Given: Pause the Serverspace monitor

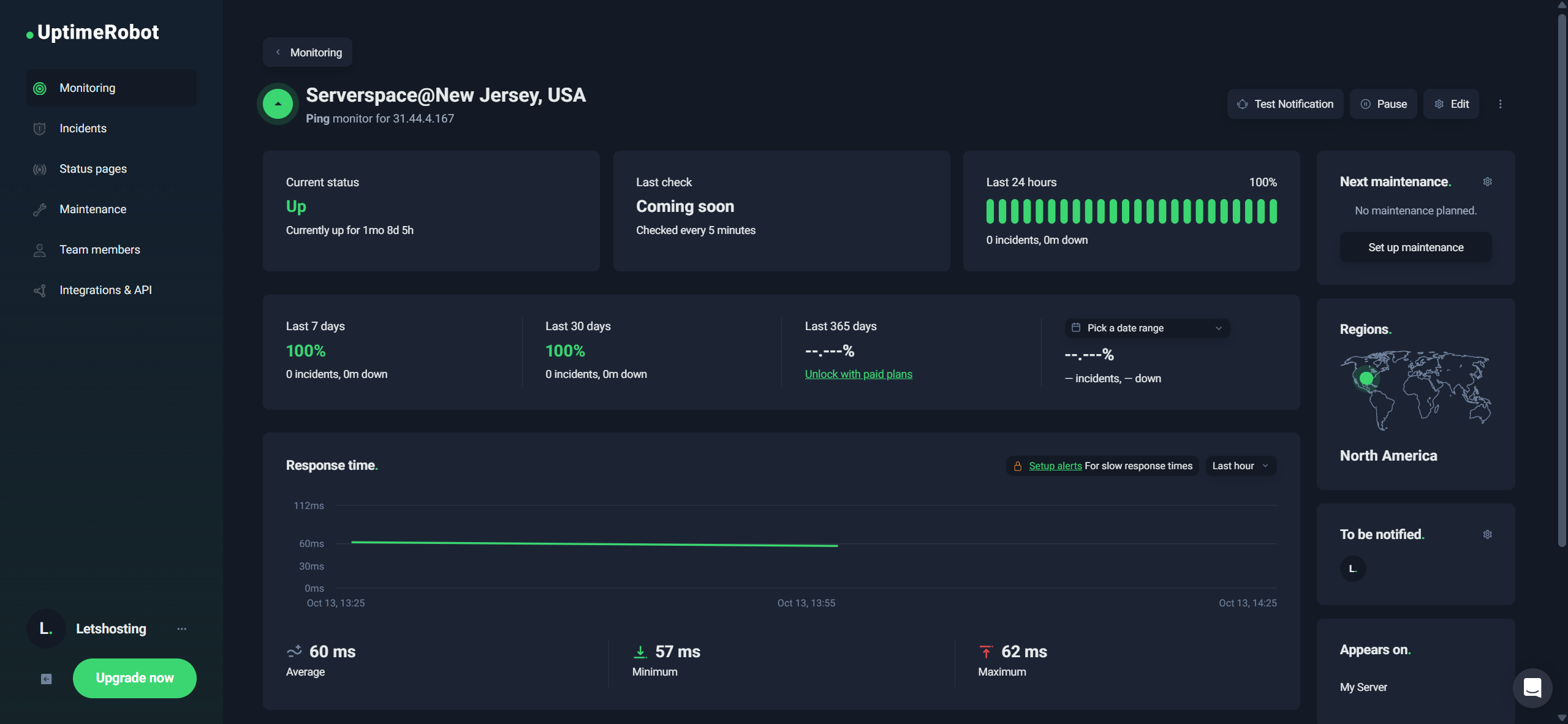Looking at the screenshot, I should (1383, 104).
